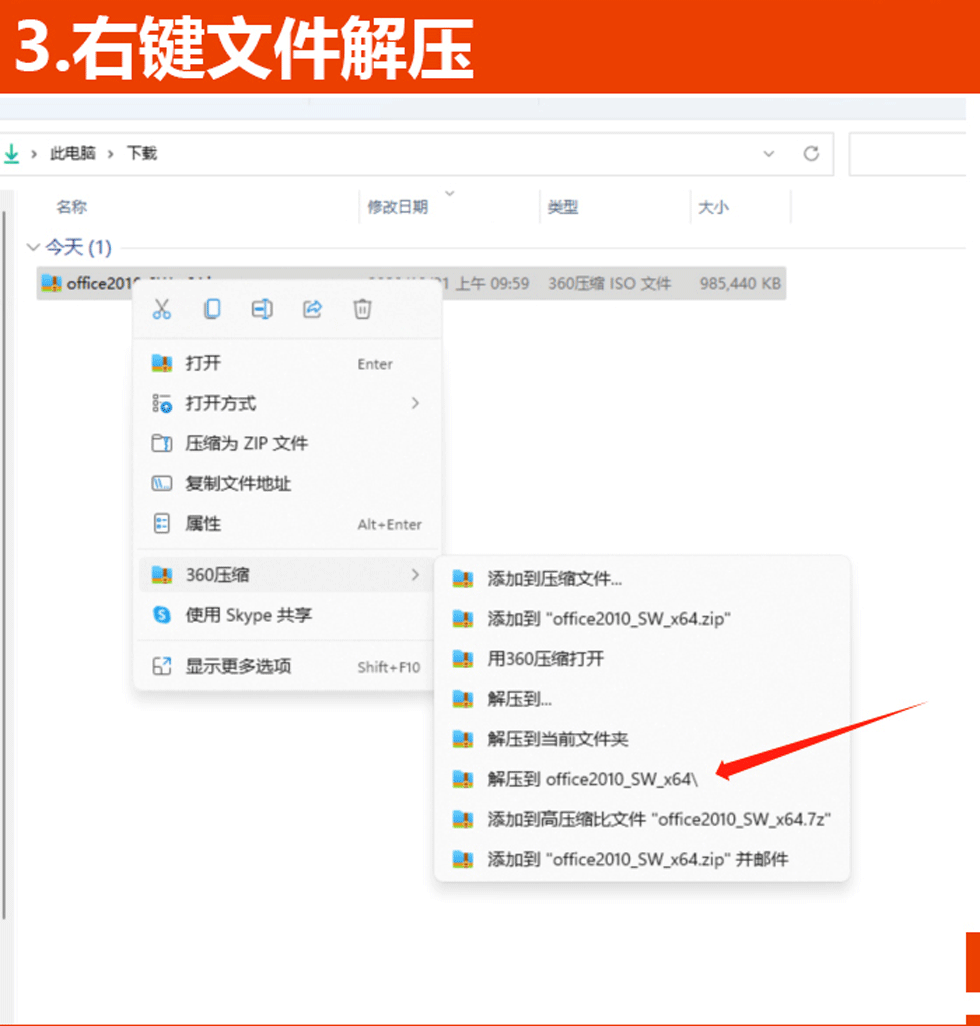
Task: Choose 复制文件地址
Action: point(288,484)
